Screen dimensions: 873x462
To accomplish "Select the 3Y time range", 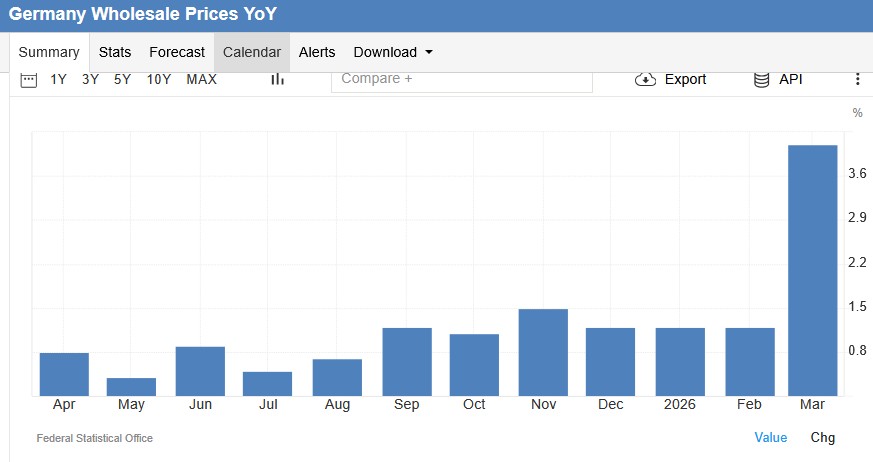I will tap(90, 79).
